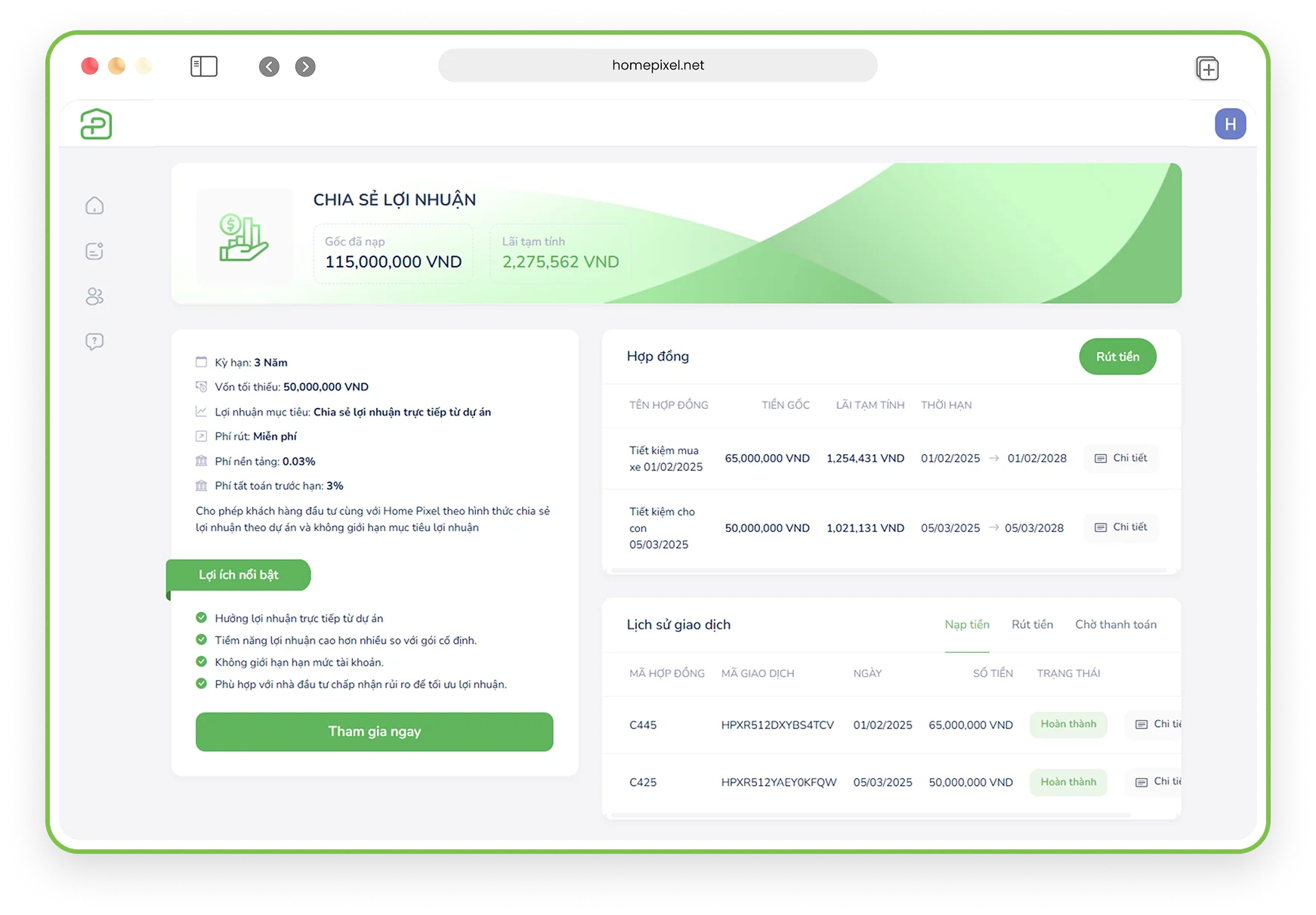Open the home icon in sidebar
This screenshot has height=915, width=1316.
pyautogui.click(x=94, y=206)
